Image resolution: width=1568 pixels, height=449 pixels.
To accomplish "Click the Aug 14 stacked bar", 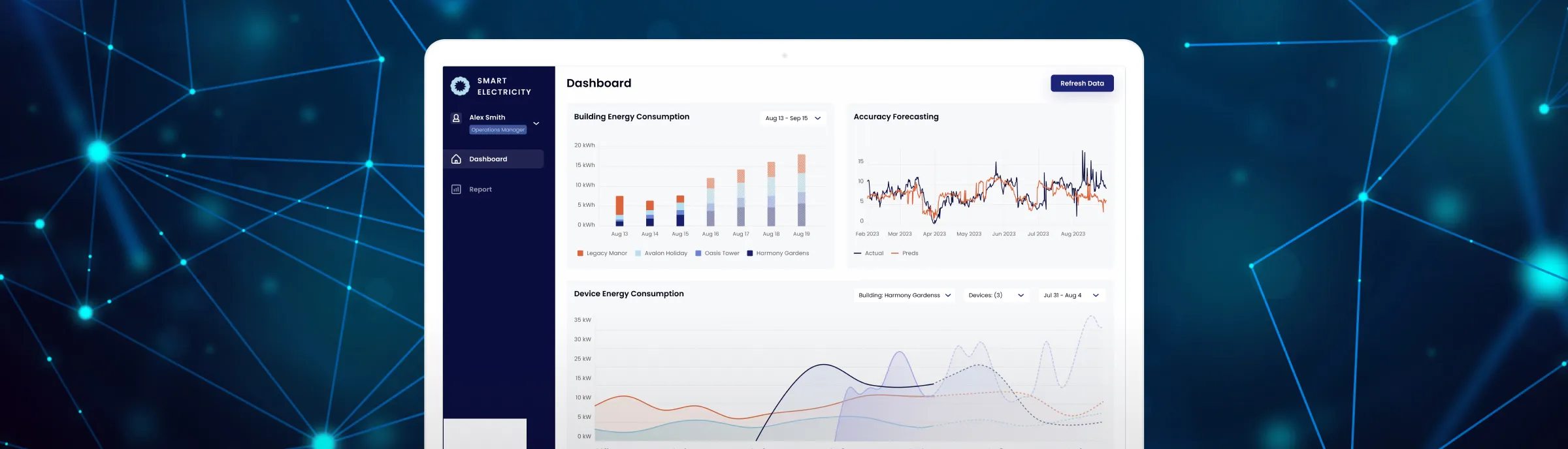I will pyautogui.click(x=649, y=213).
